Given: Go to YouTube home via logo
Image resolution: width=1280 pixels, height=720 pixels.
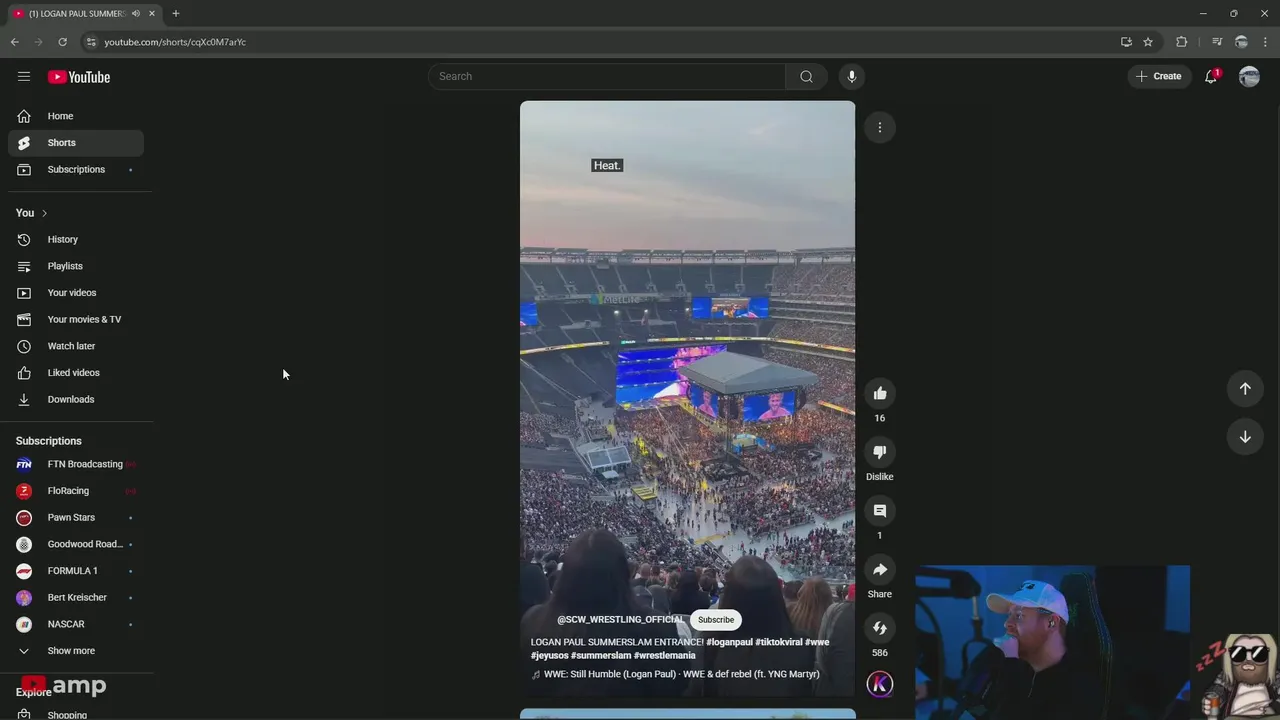Looking at the screenshot, I should click(79, 77).
